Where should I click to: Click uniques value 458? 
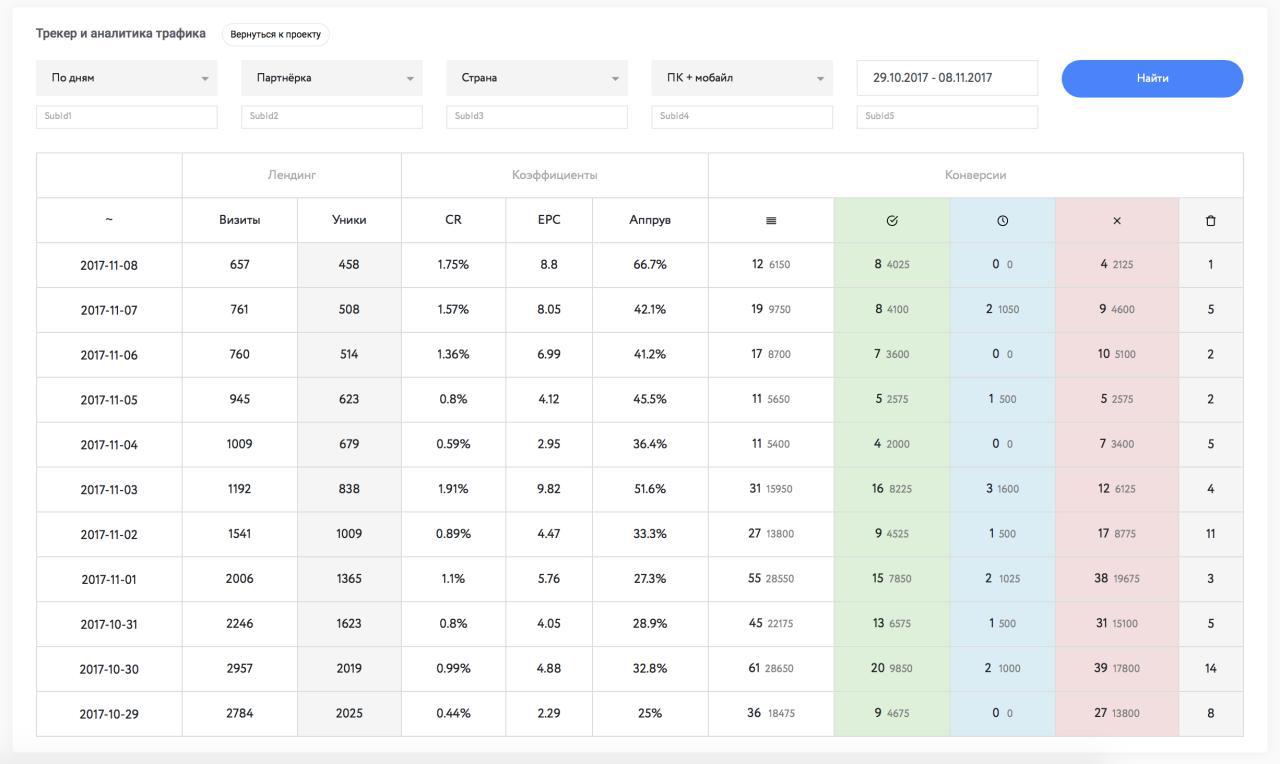[349, 265]
